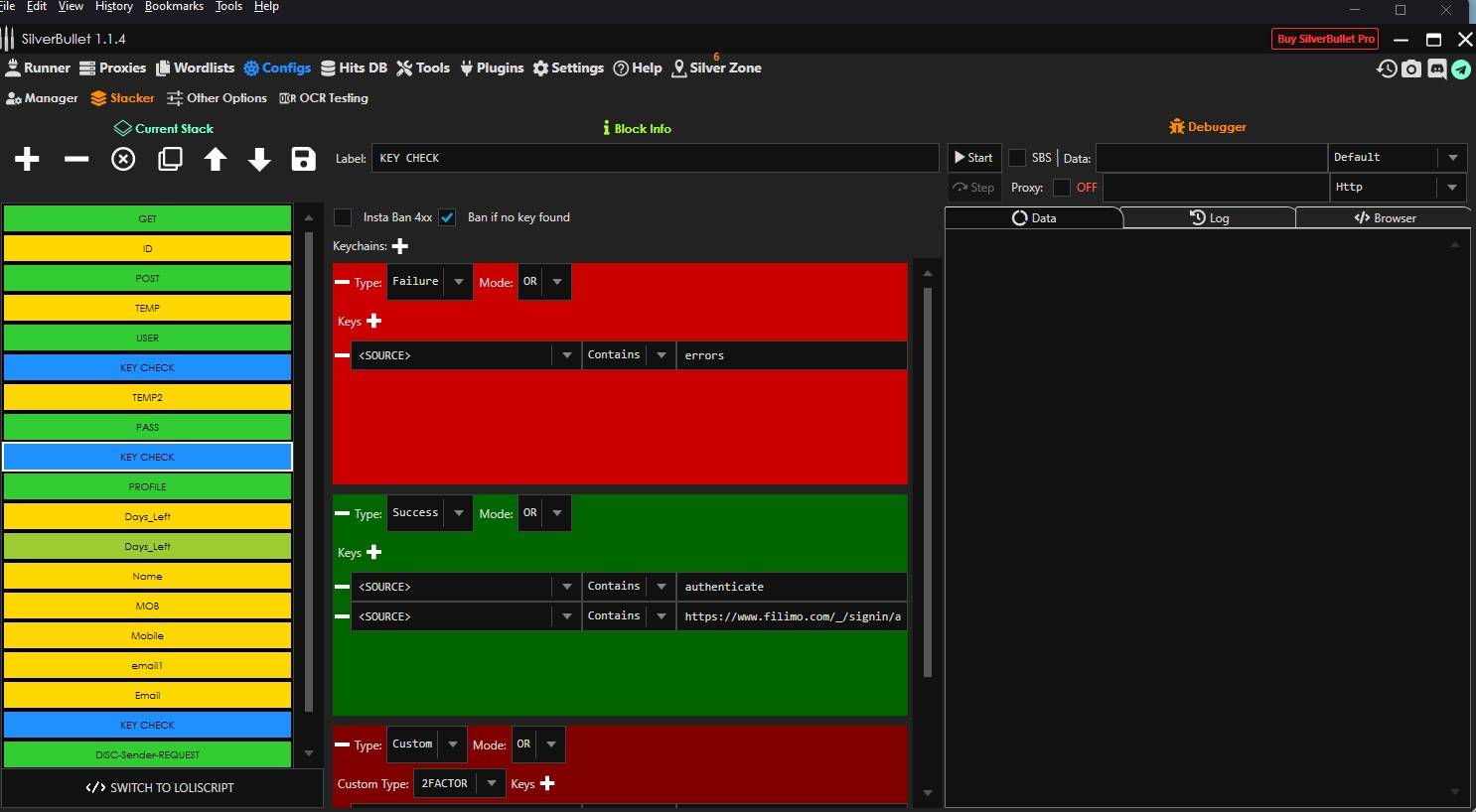Disable block using circled X icon
The height and width of the screenshot is (812, 1476).
point(123,159)
